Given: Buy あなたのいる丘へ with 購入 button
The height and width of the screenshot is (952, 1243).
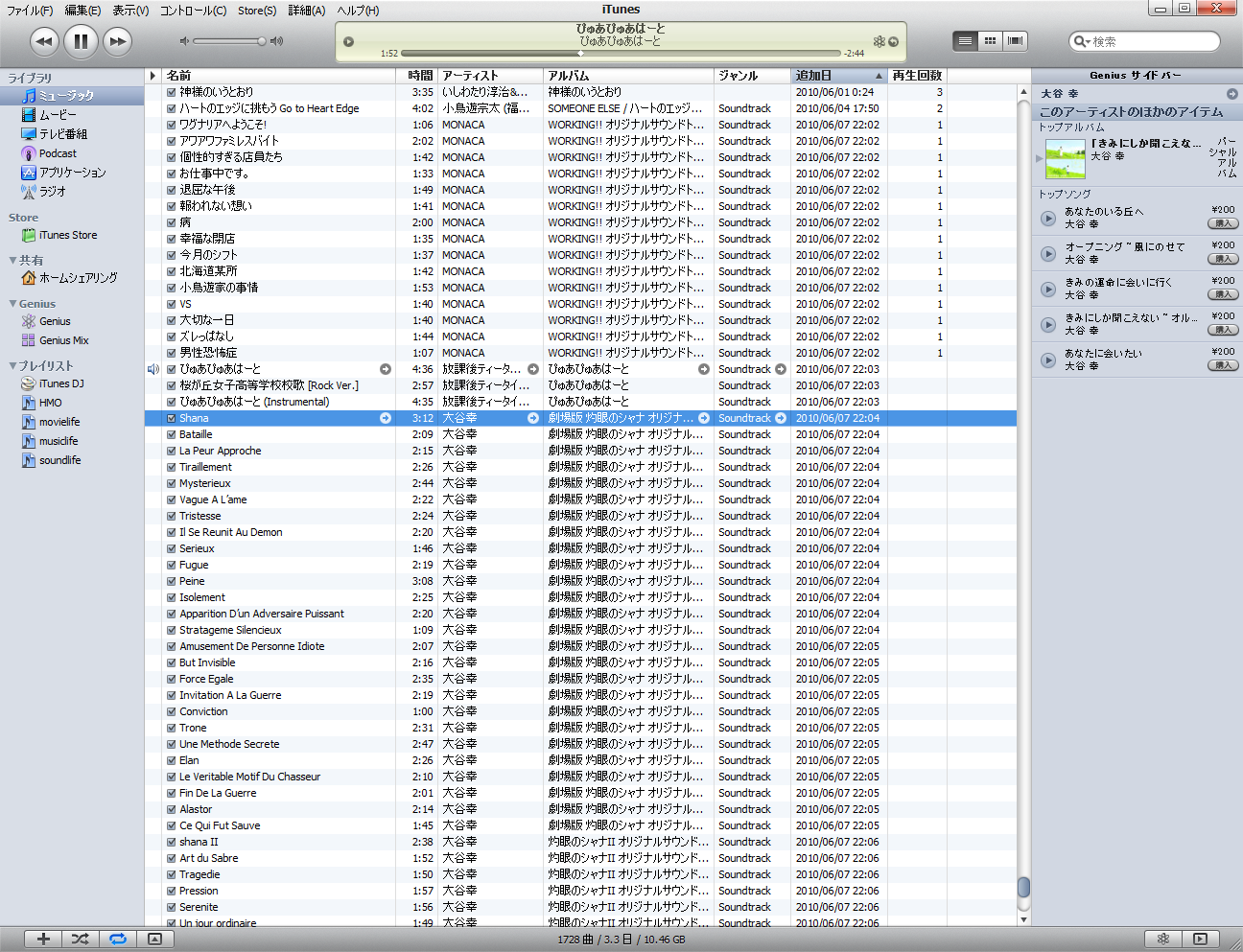Looking at the screenshot, I should pyautogui.click(x=1223, y=223).
